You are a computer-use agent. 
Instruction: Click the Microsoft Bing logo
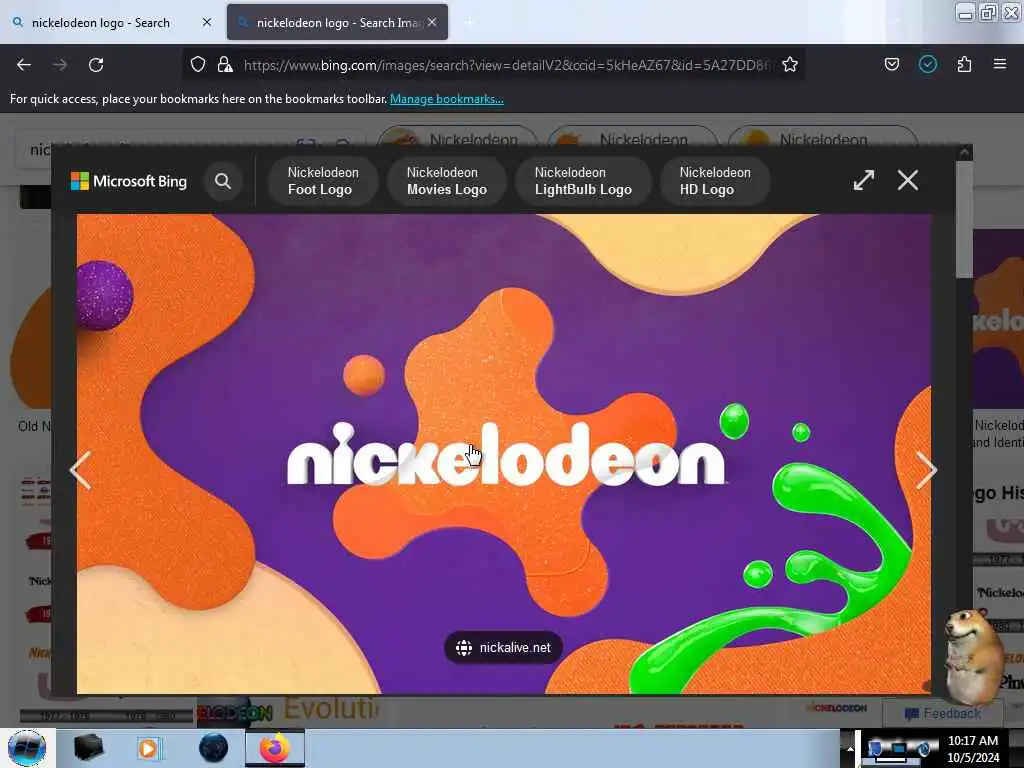pyautogui.click(x=129, y=181)
